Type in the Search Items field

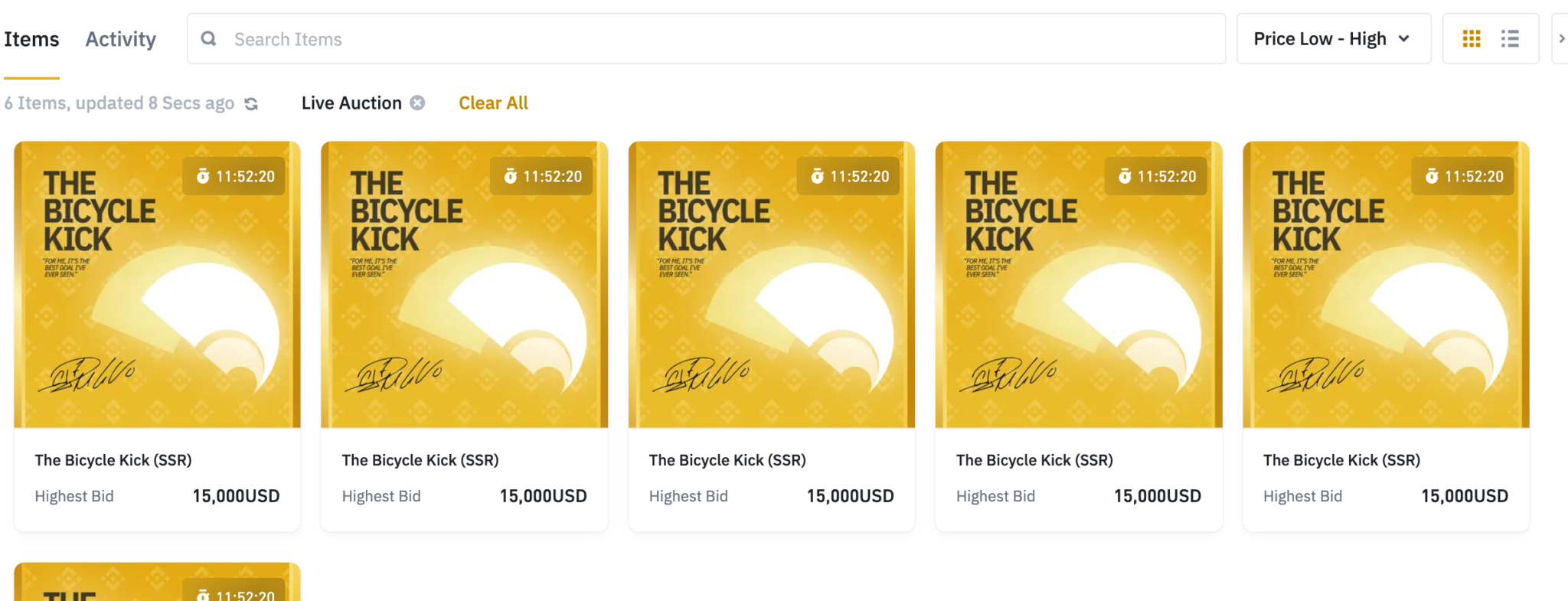click(704, 39)
